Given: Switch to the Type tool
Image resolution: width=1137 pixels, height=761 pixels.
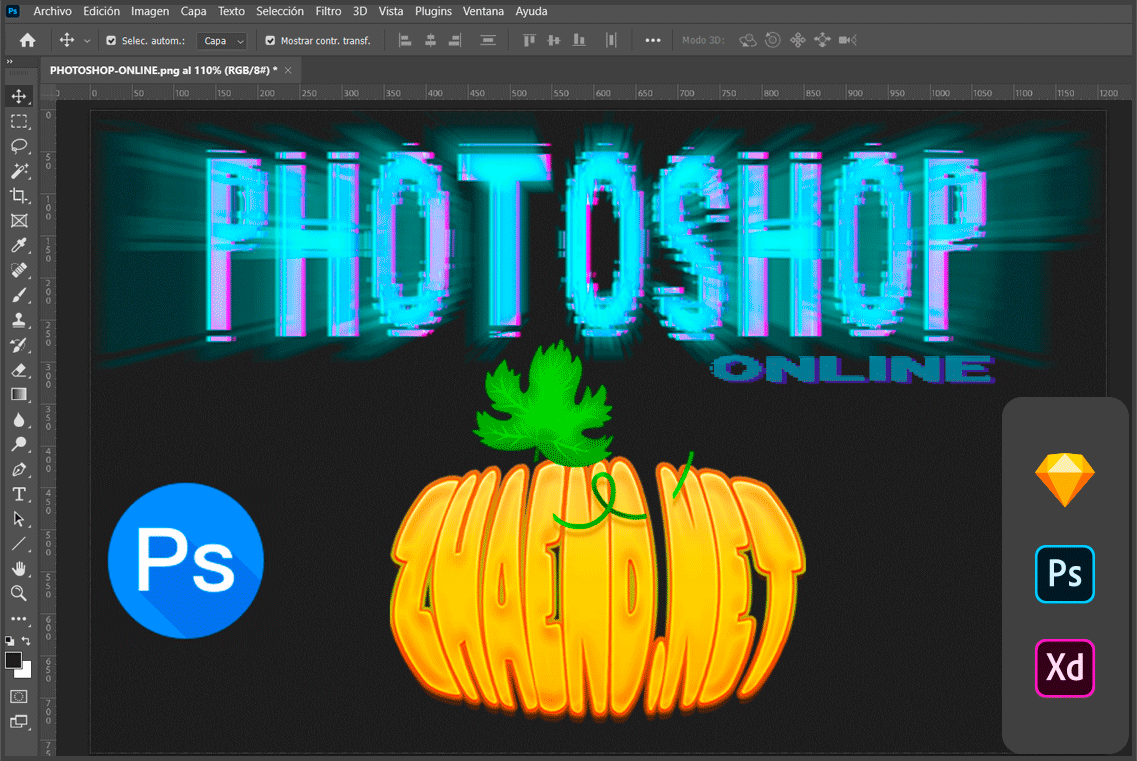Looking at the screenshot, I should pos(19,494).
